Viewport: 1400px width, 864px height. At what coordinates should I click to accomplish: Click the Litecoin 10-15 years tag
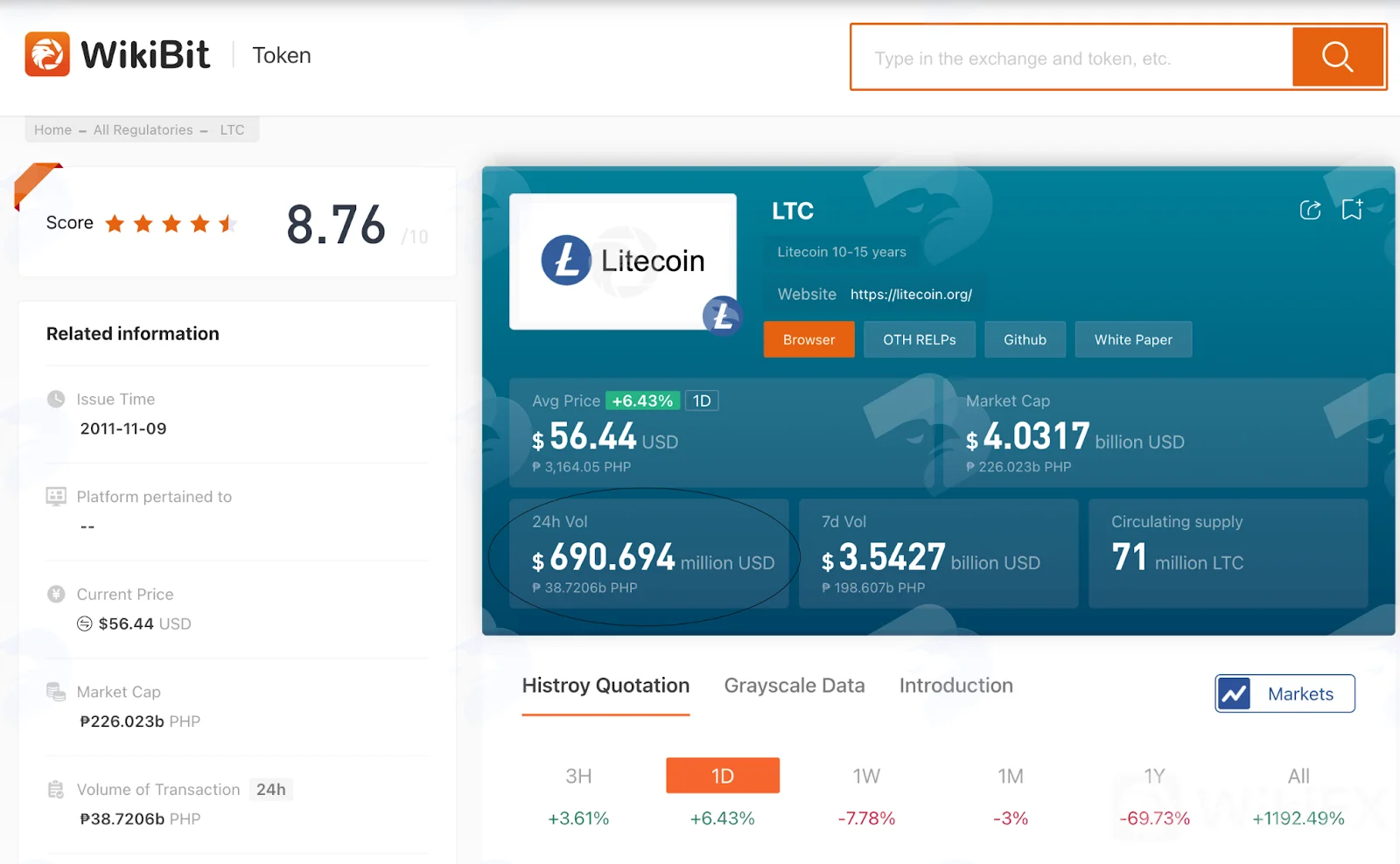tap(842, 252)
